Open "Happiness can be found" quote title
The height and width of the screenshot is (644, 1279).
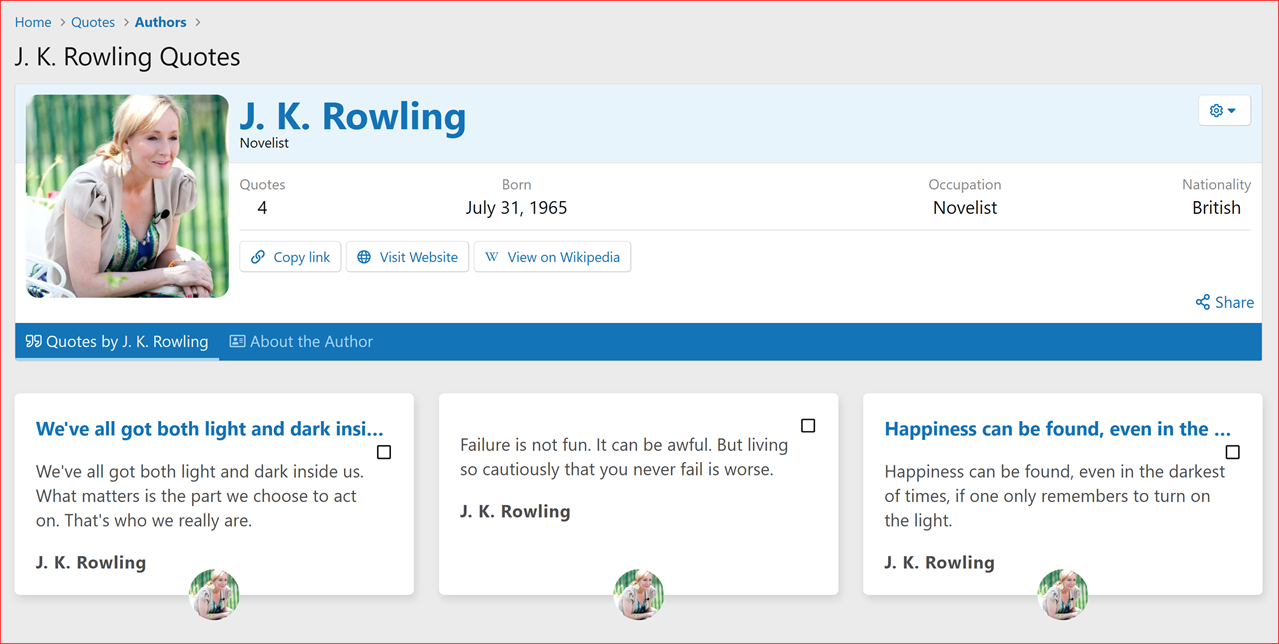tap(1058, 429)
